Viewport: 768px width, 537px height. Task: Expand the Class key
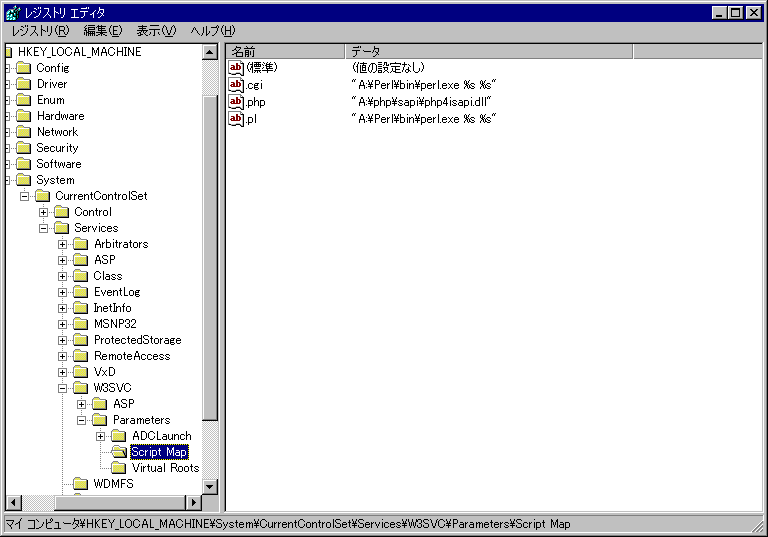(x=62, y=276)
